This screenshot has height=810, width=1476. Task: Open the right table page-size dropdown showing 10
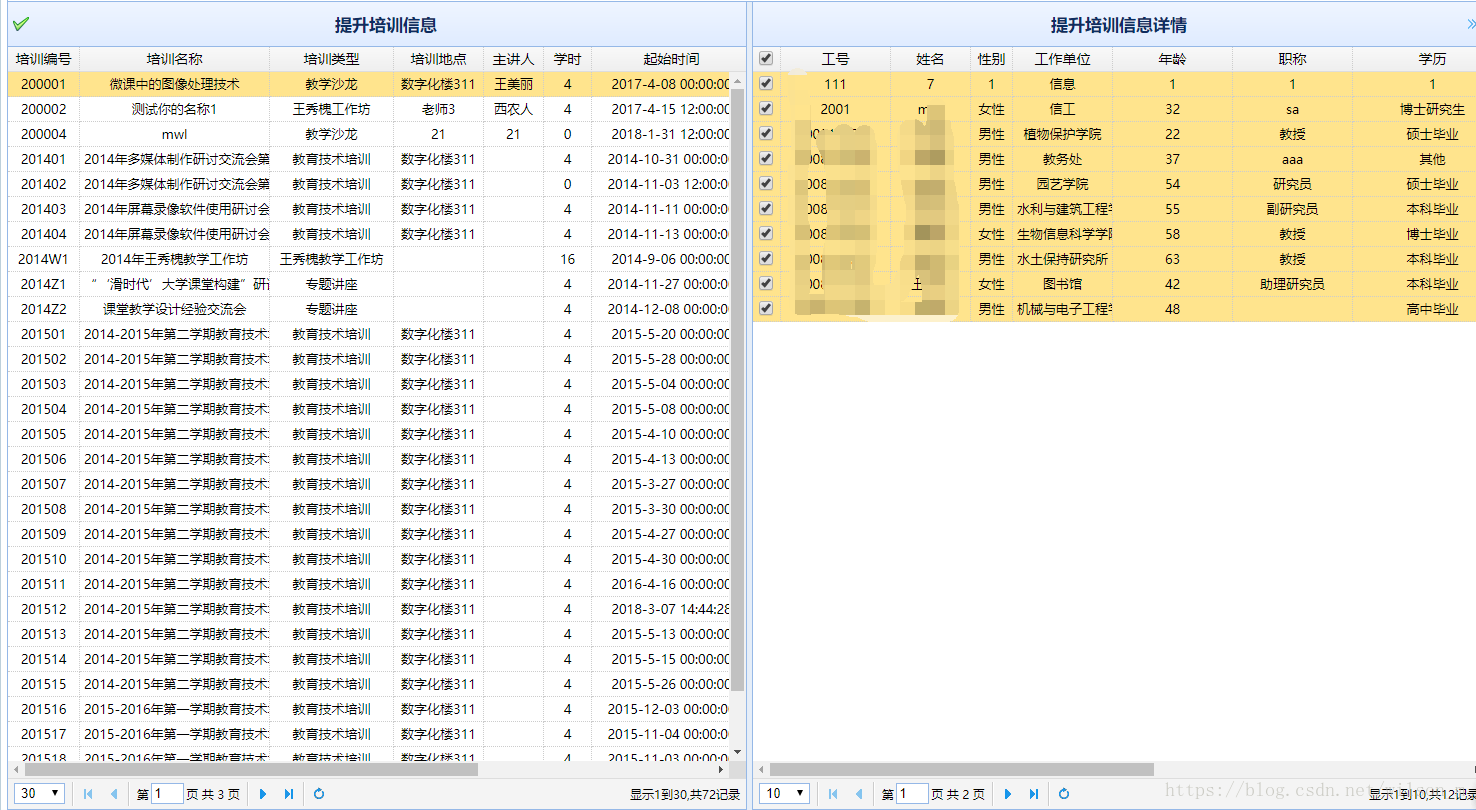784,792
